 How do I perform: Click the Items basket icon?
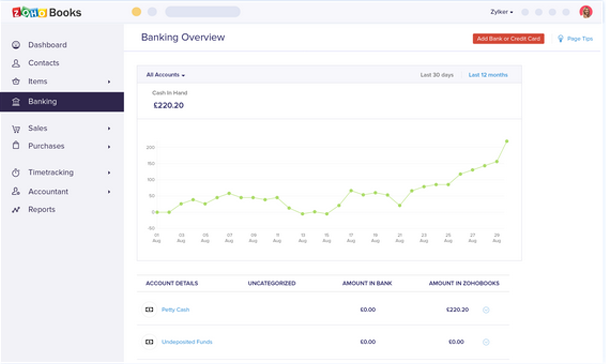coord(16,82)
